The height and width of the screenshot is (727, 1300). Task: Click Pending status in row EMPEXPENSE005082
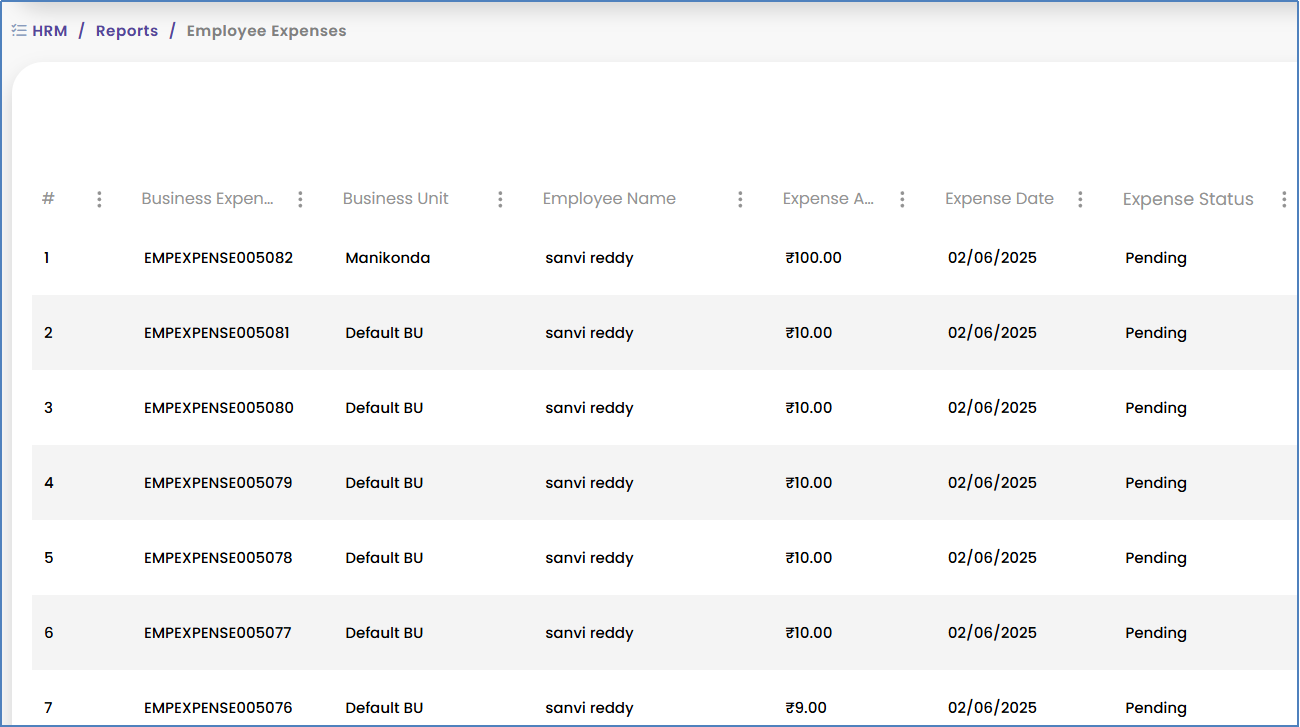click(x=1156, y=258)
